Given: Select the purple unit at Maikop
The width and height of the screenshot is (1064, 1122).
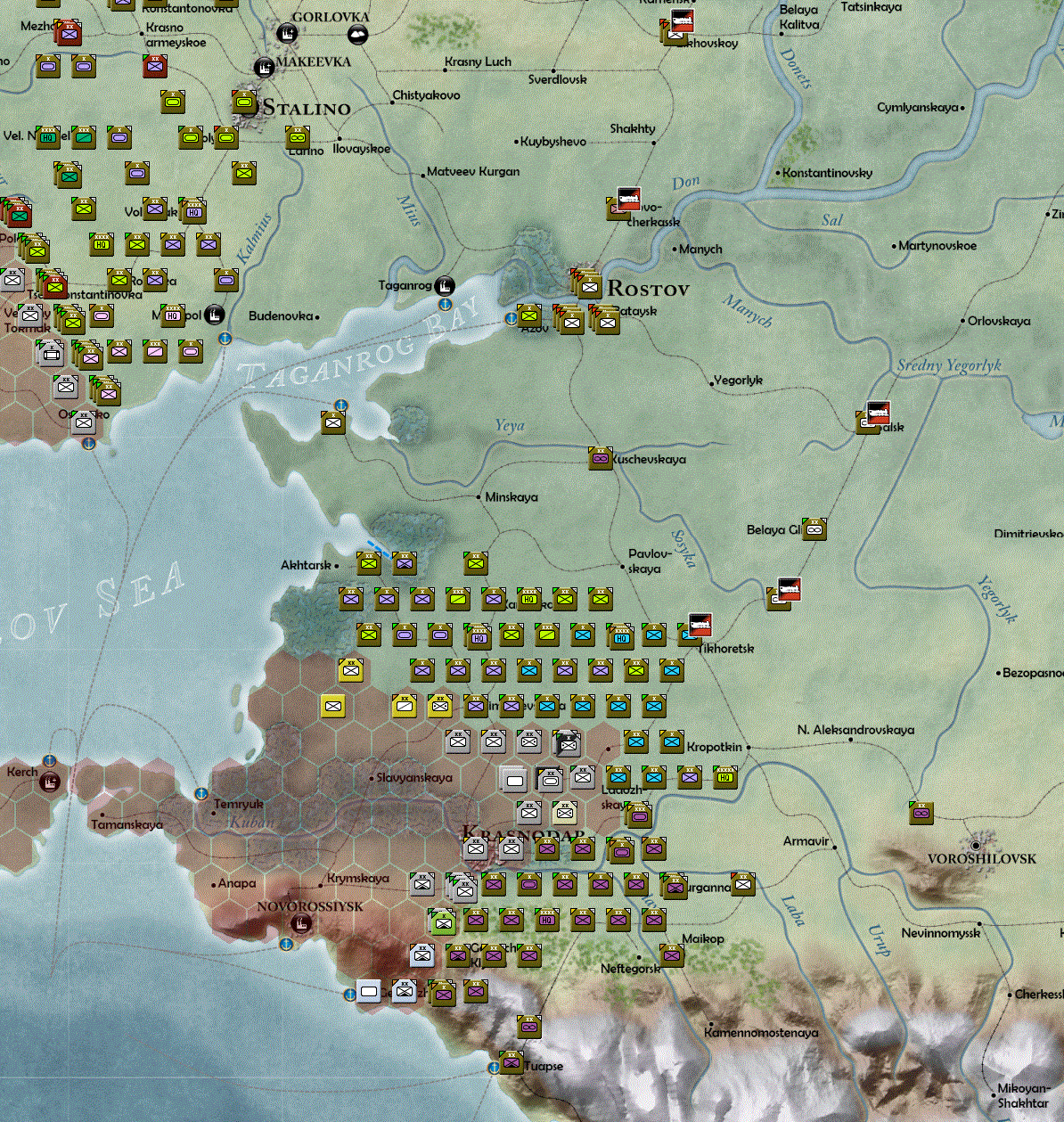Looking at the screenshot, I should coord(672,954).
